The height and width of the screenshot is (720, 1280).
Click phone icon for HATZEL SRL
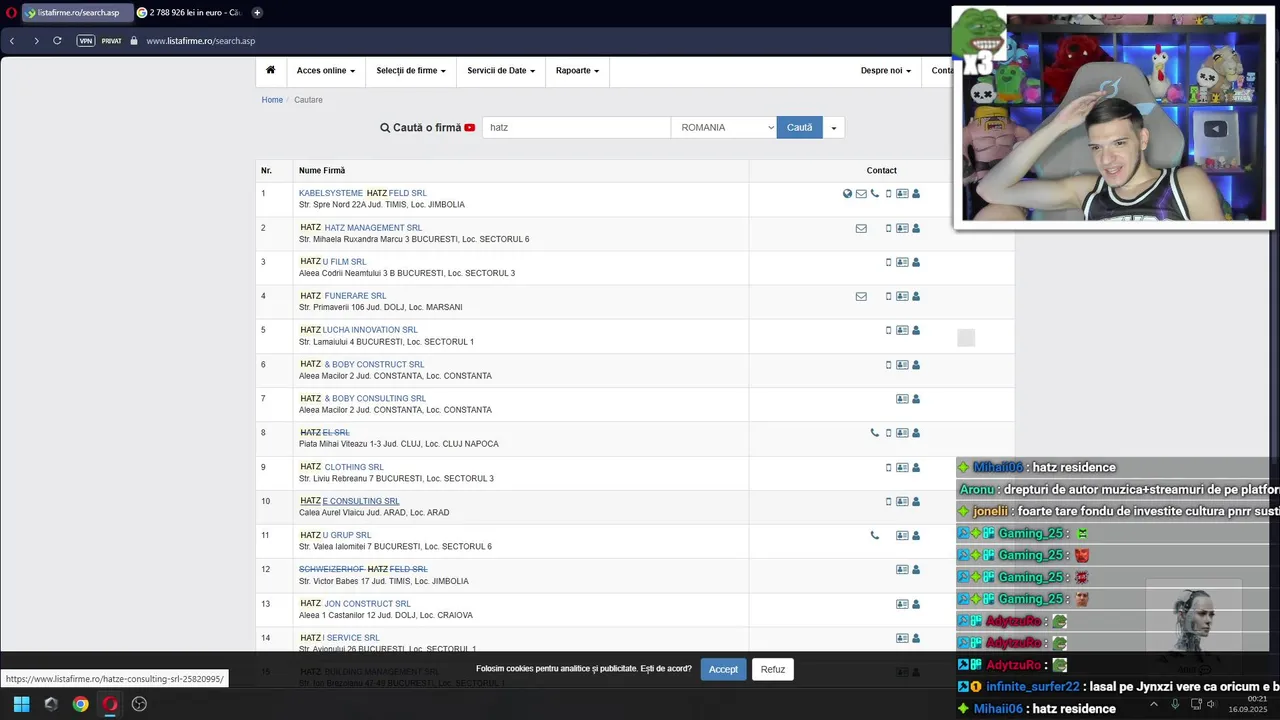[x=875, y=433]
